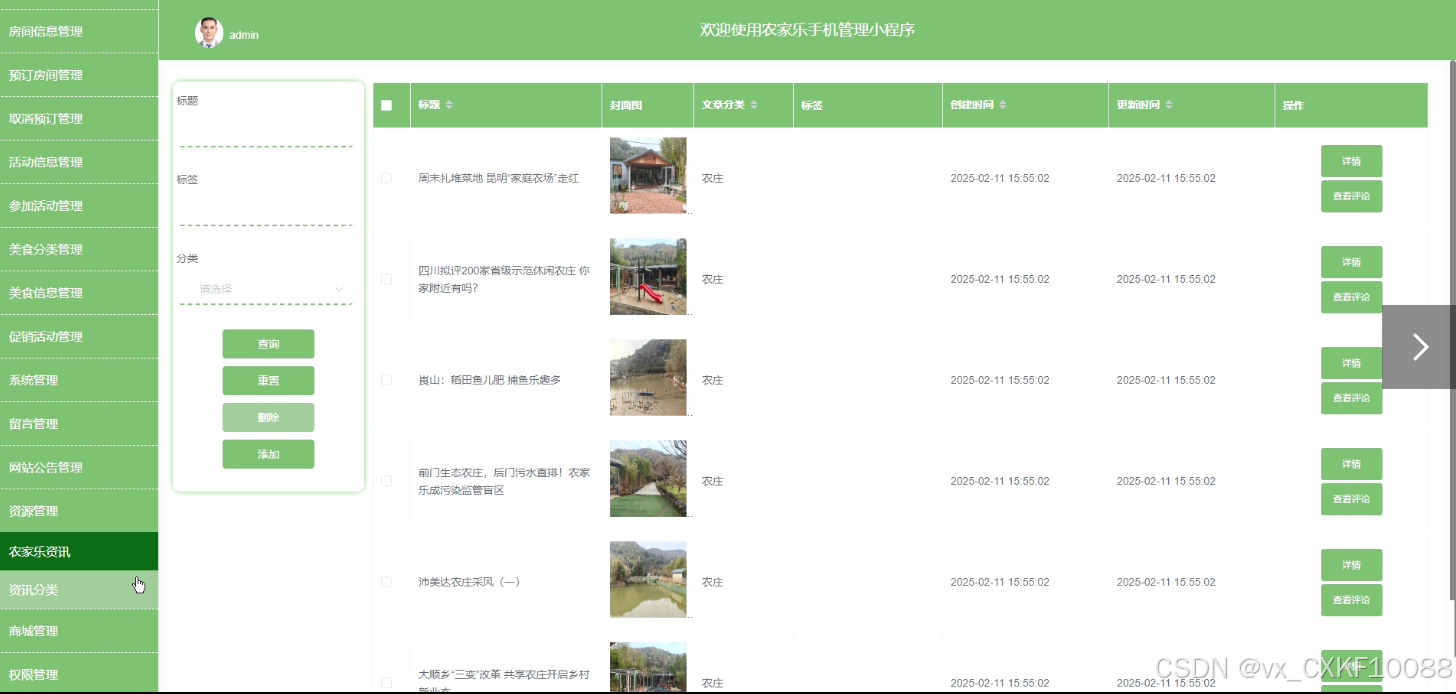Expand 系统管理 in the sidebar
Viewport: 1456px width, 694px height.
pyautogui.click(x=79, y=380)
